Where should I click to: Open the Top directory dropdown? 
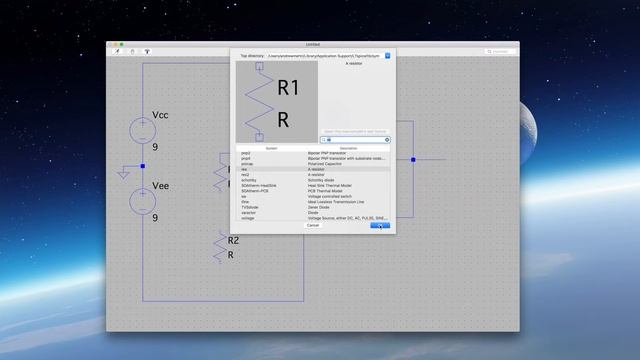point(387,56)
